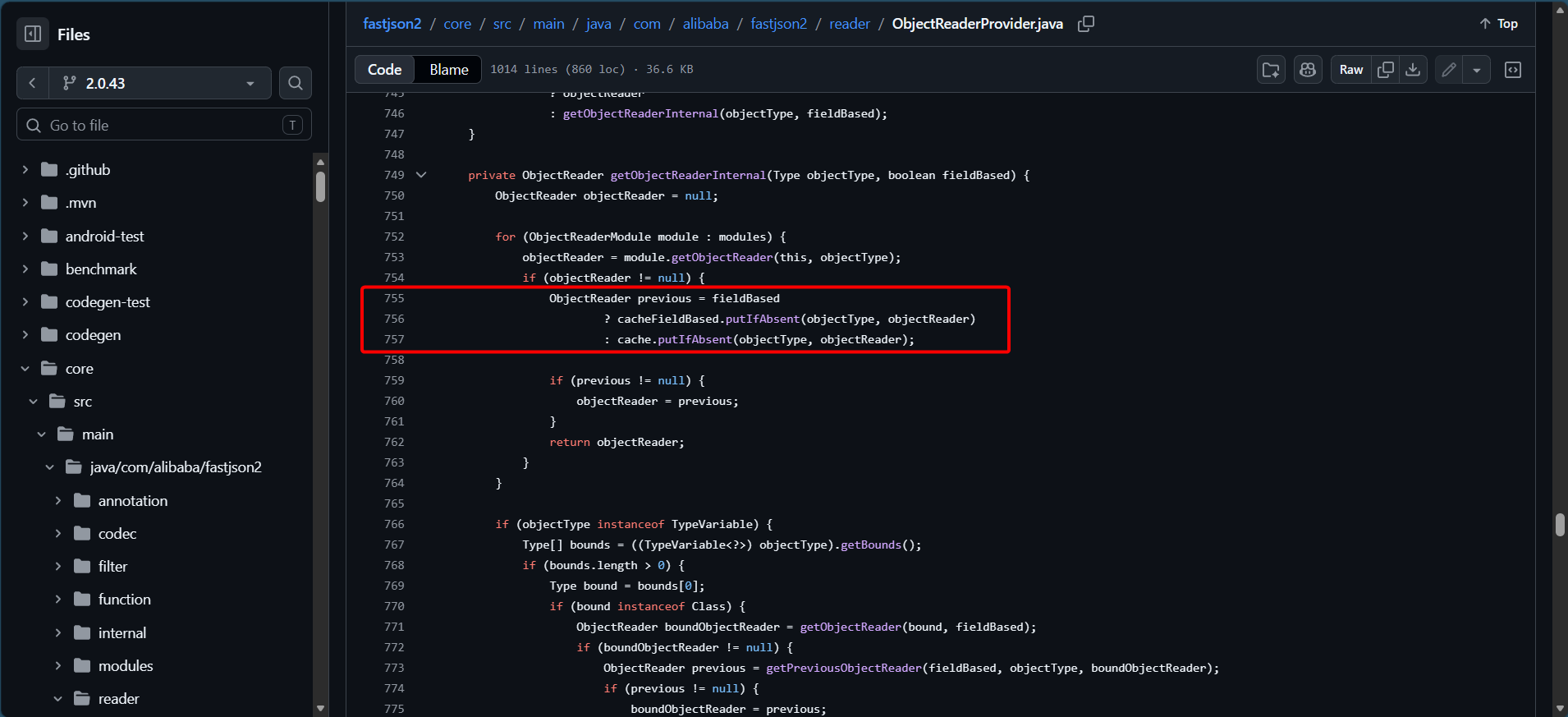Click the alibaba breadcrumb link
This screenshot has height=717, width=1568.
(706, 24)
